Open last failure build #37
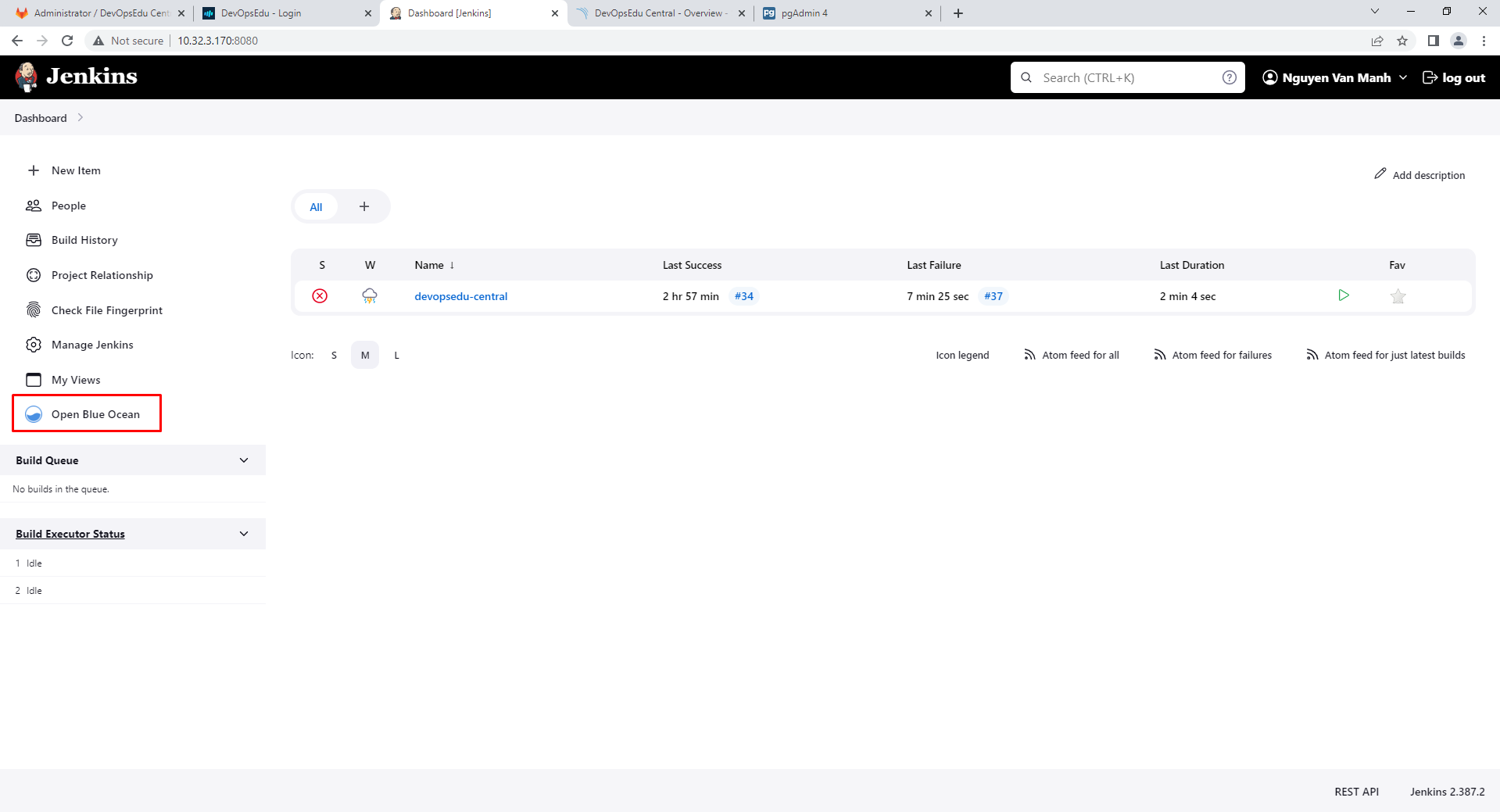This screenshot has width=1500, height=812. [x=993, y=296]
